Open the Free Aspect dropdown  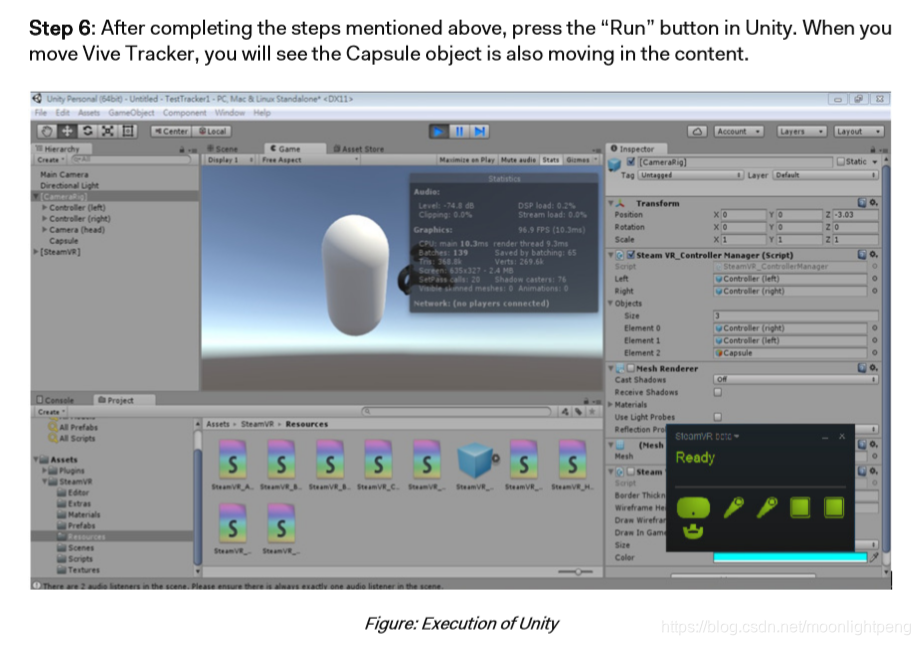click(309, 160)
